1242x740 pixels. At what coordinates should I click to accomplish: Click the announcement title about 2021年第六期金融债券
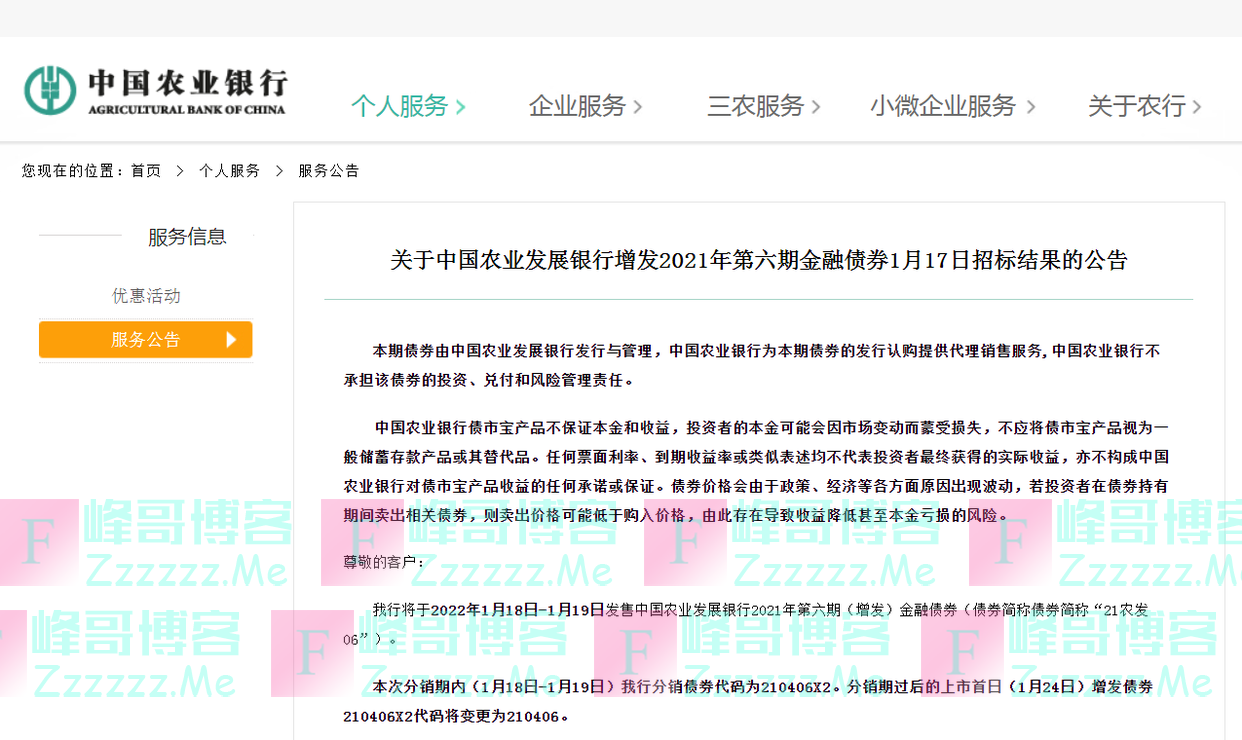[759, 261]
